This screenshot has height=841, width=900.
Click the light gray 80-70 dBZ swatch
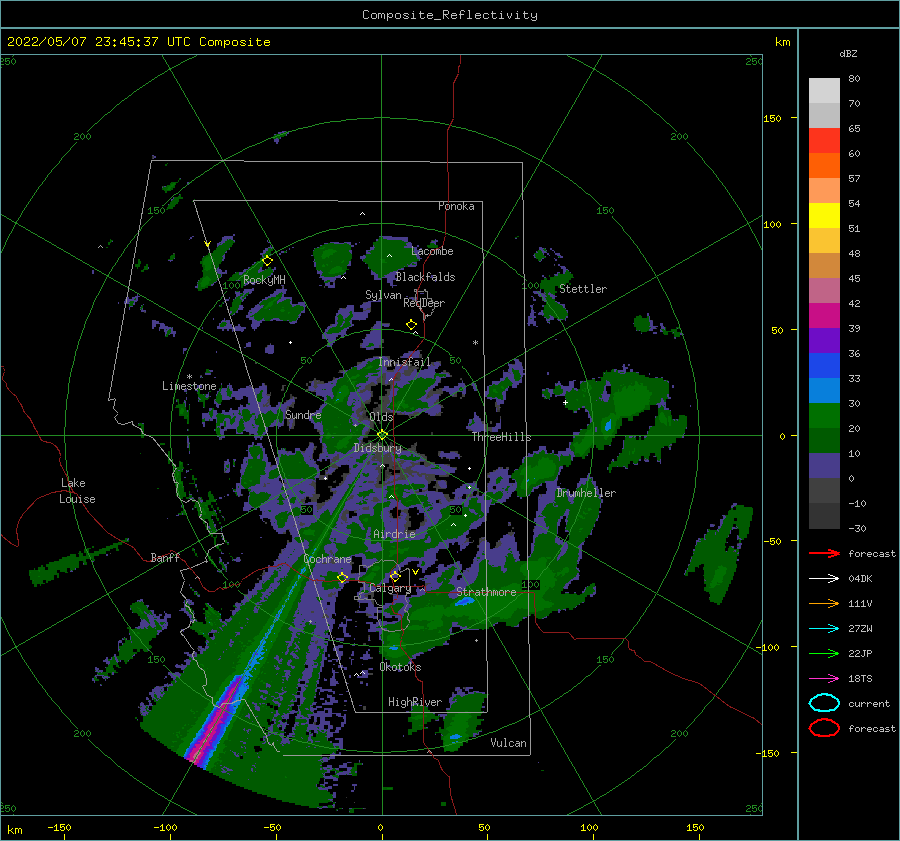pyautogui.click(x=824, y=91)
